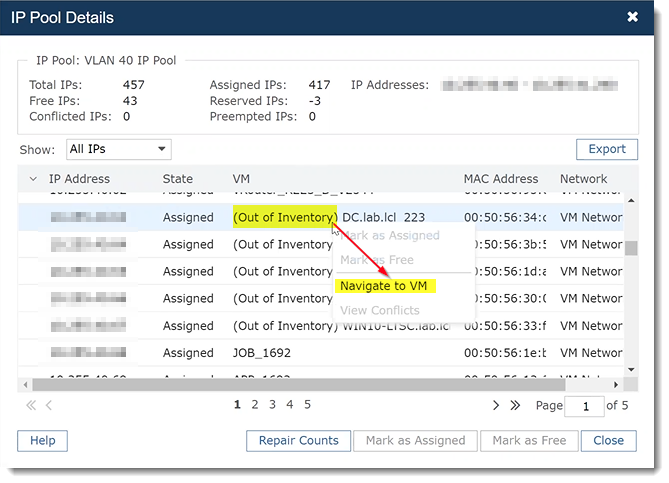Go to last page icon
This screenshot has width=669, height=483.
click(515, 405)
